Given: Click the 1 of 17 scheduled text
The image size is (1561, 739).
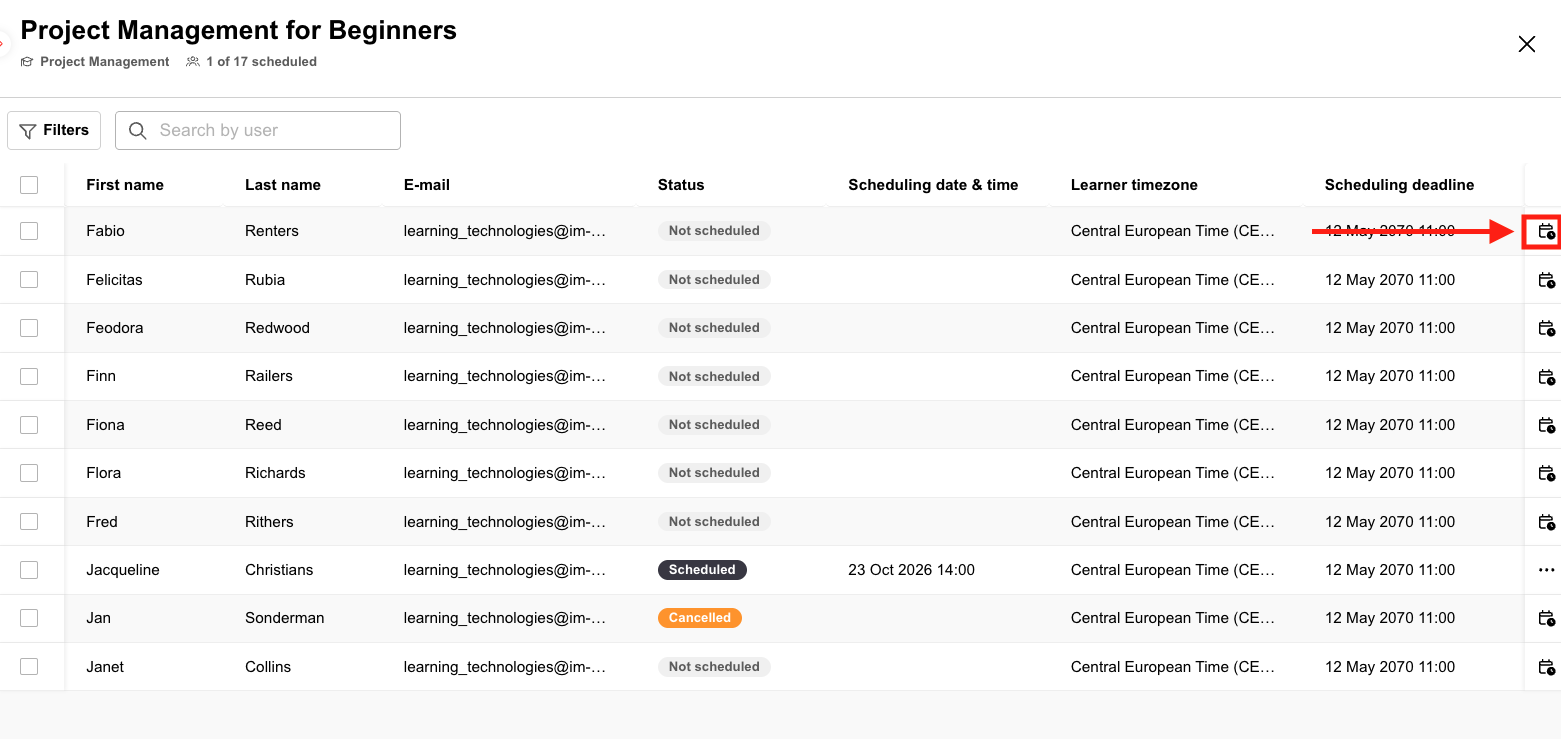Looking at the screenshot, I should (261, 62).
